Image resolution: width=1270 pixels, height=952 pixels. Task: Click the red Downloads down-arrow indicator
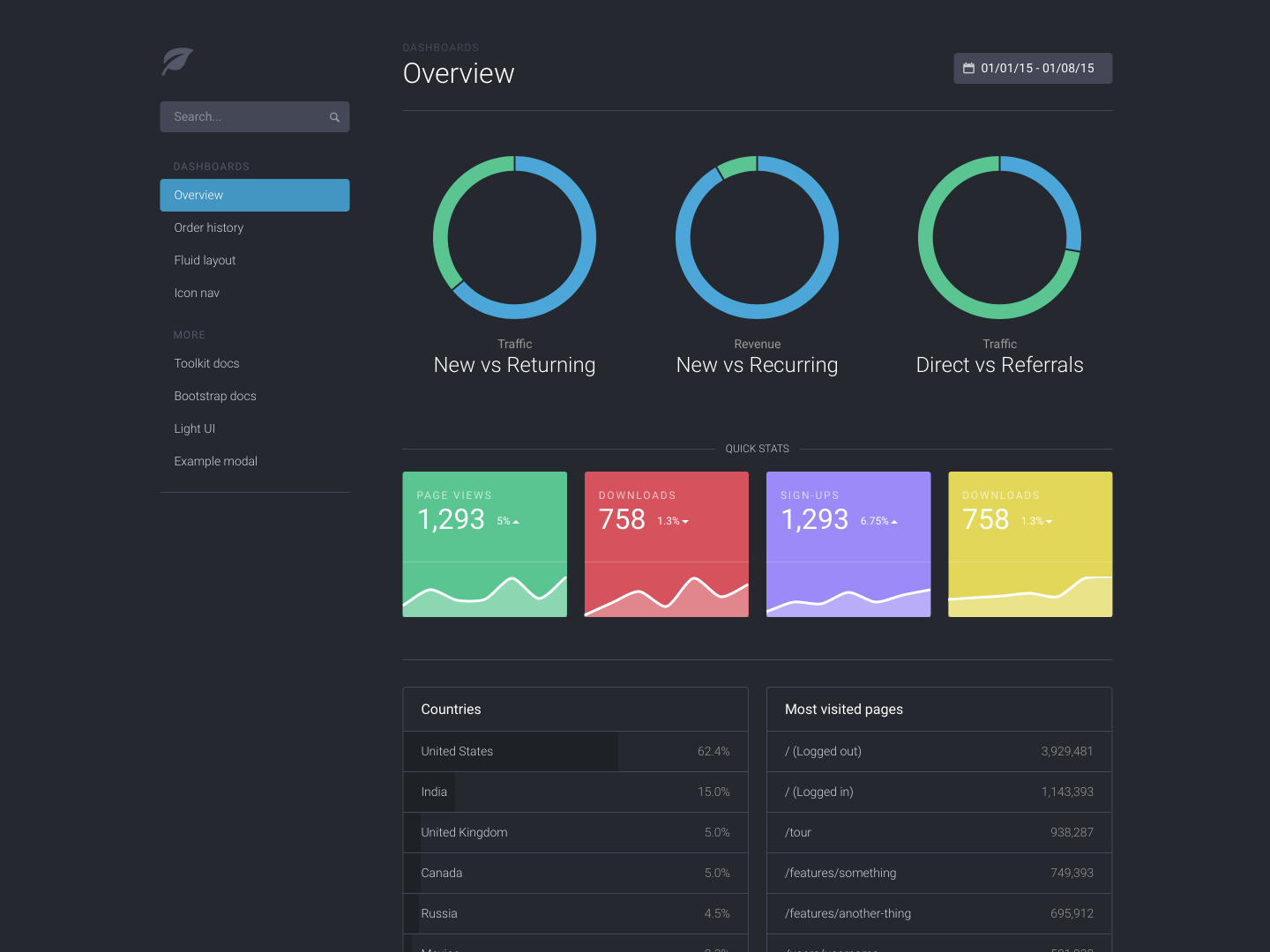click(685, 522)
